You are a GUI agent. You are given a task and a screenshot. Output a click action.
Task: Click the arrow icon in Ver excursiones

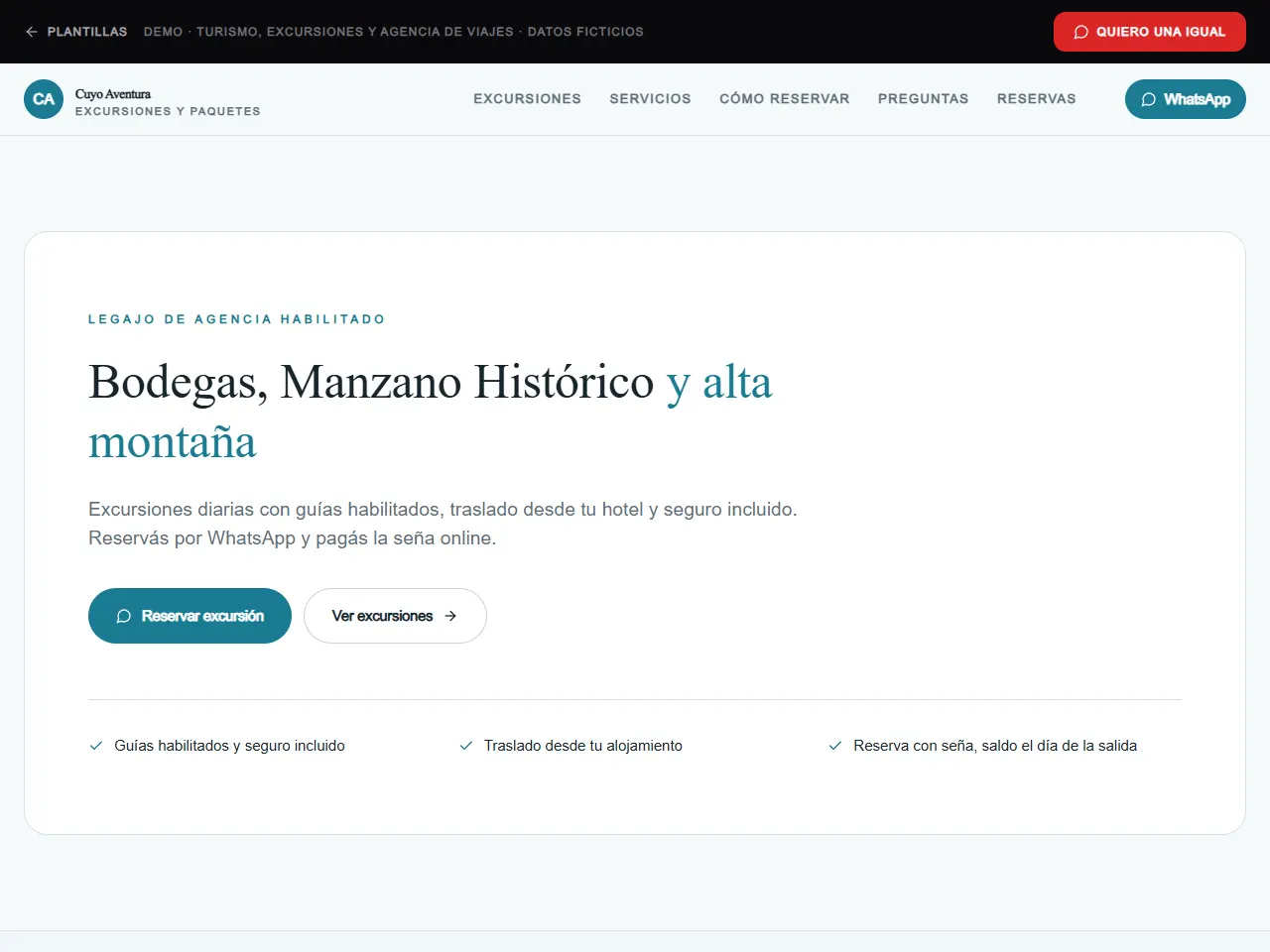(x=450, y=616)
